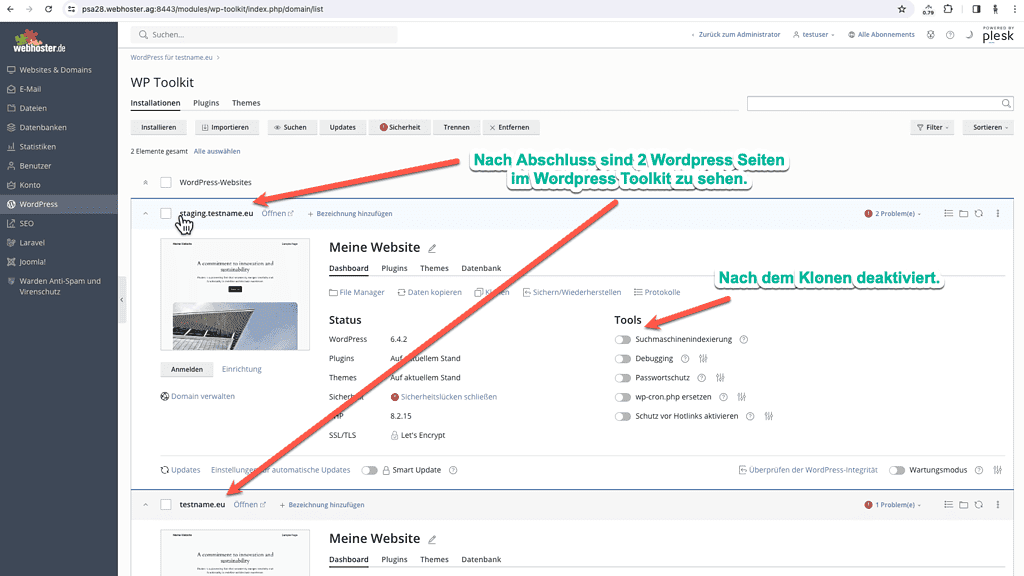Check the staging.testname.eu checkbox
This screenshot has width=1024, height=576.
point(166,213)
